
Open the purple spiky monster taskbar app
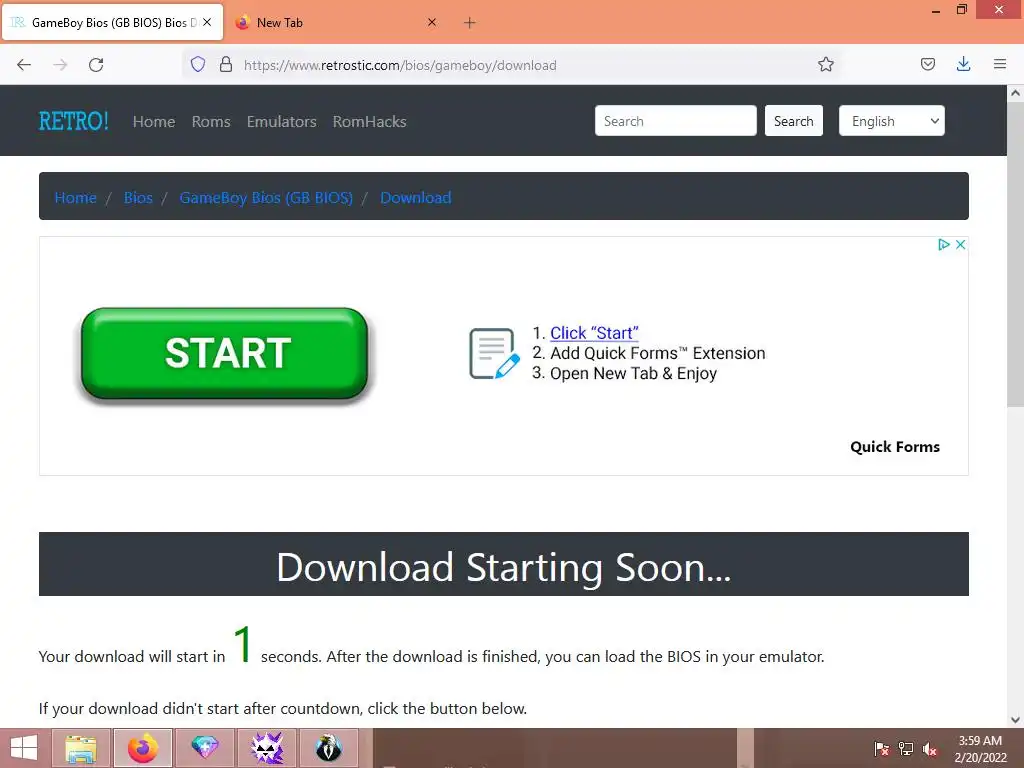coord(267,748)
